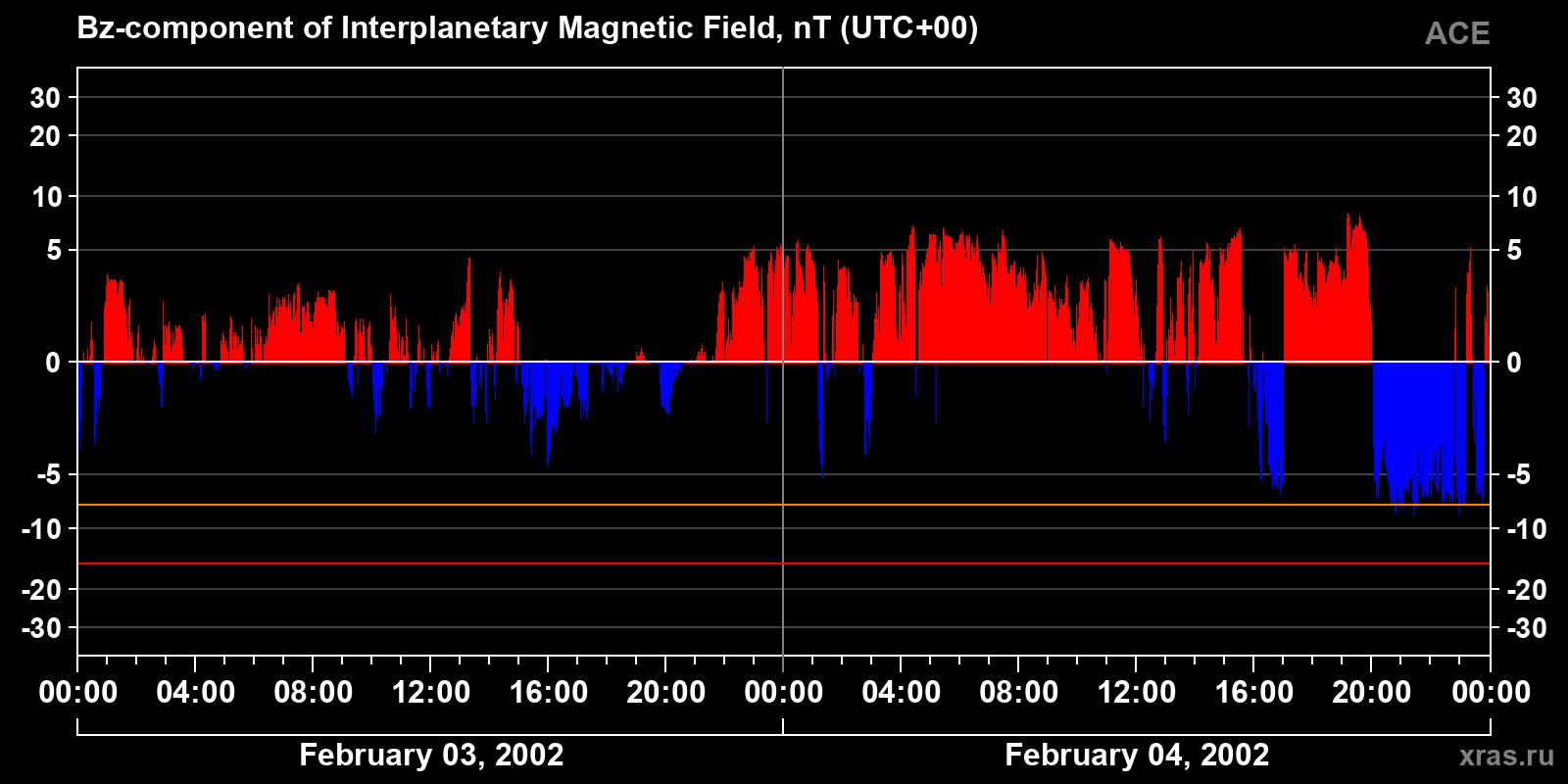Click the 12:00 time label under February 03
This screenshot has height=784, width=1568.
pos(431,693)
